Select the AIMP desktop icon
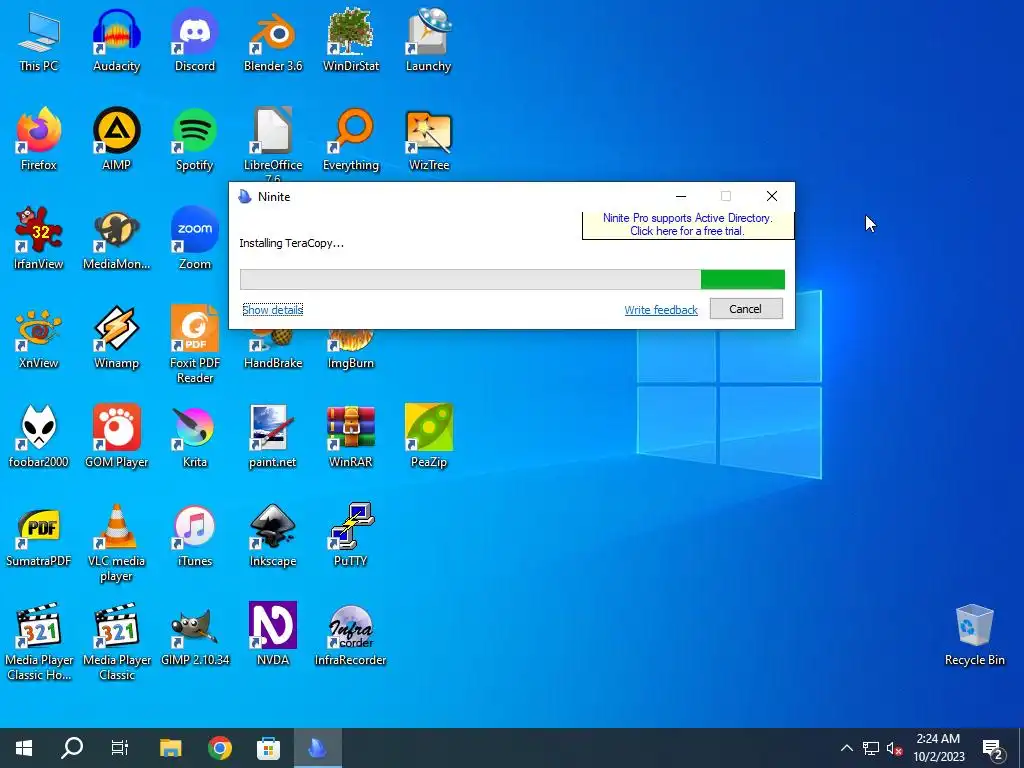Screen dimensions: 1024x768 116,139
